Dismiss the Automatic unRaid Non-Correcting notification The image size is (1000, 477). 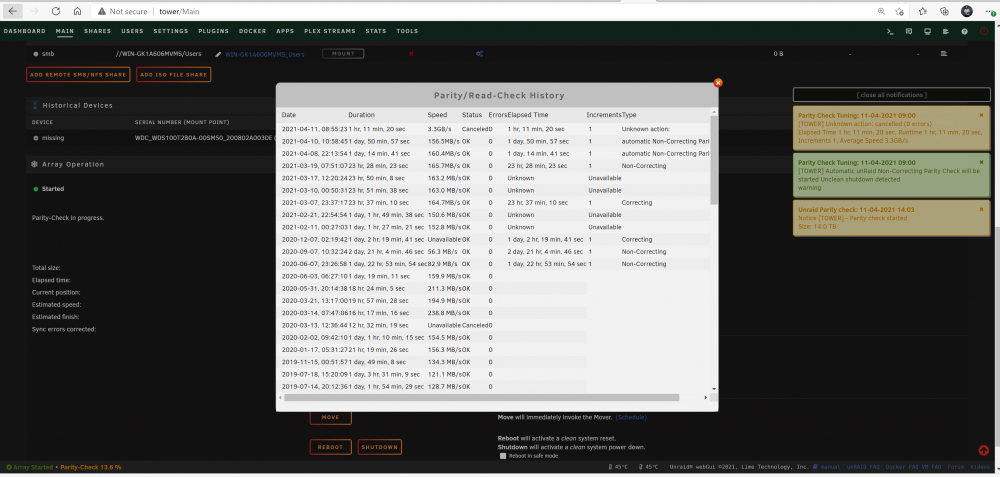tap(982, 163)
